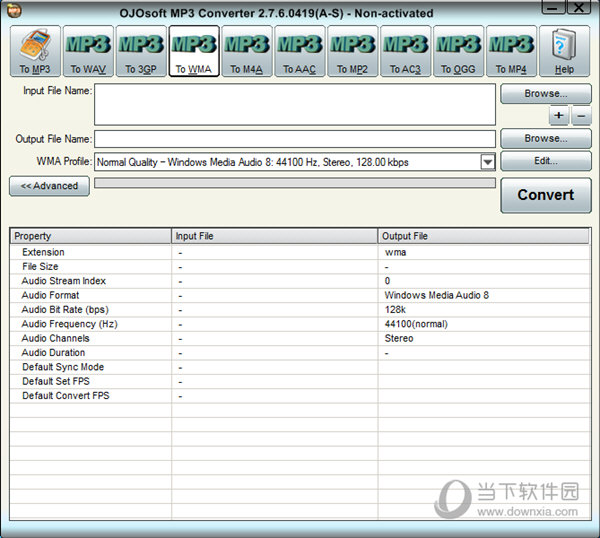Remove a file with the minus button

[581, 116]
